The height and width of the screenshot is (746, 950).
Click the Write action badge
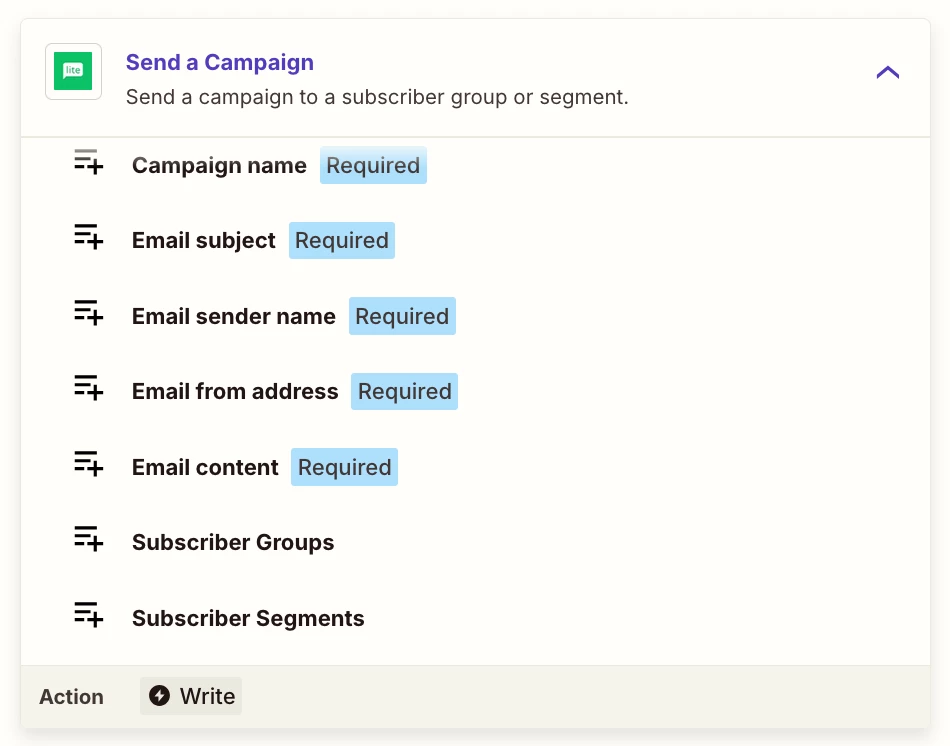[191, 696]
